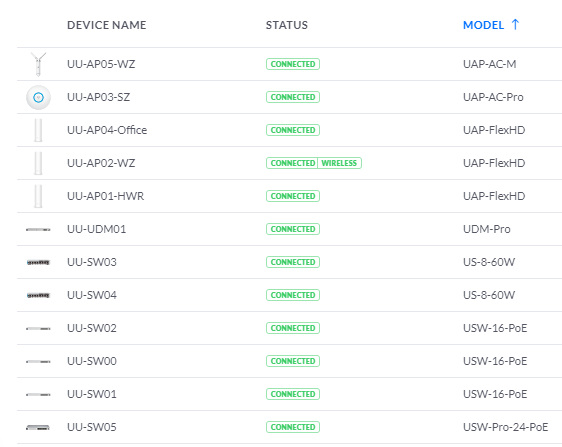
Task: Click the ascending sort arrow beside MODEL
Action: pos(515,24)
